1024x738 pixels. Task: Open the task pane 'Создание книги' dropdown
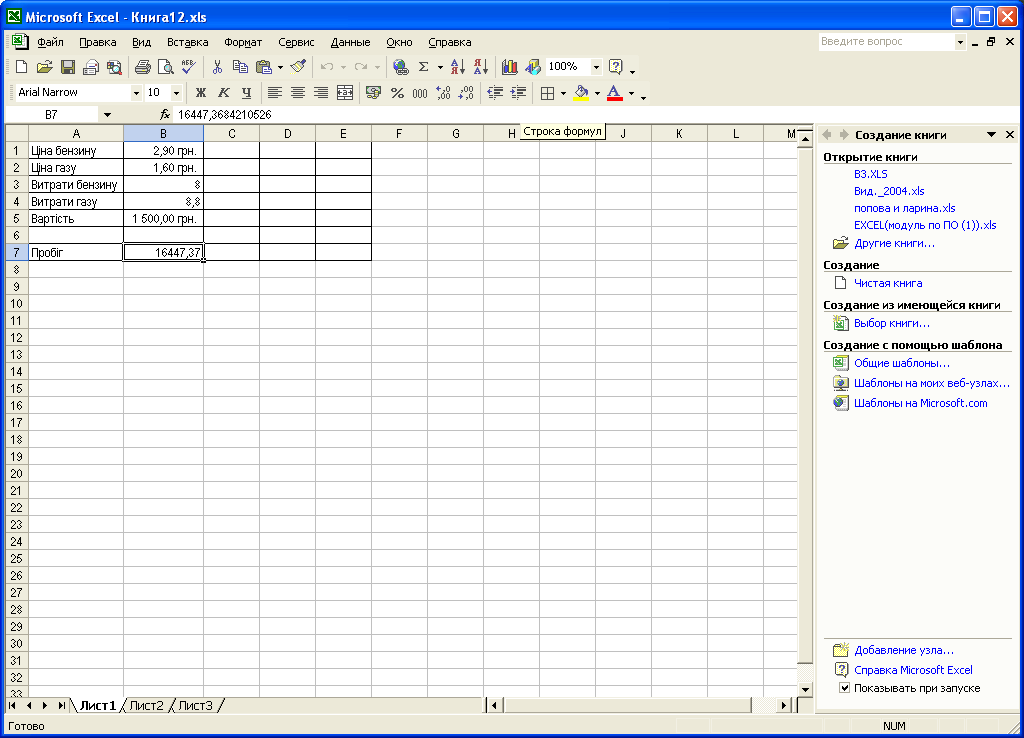[x=991, y=135]
